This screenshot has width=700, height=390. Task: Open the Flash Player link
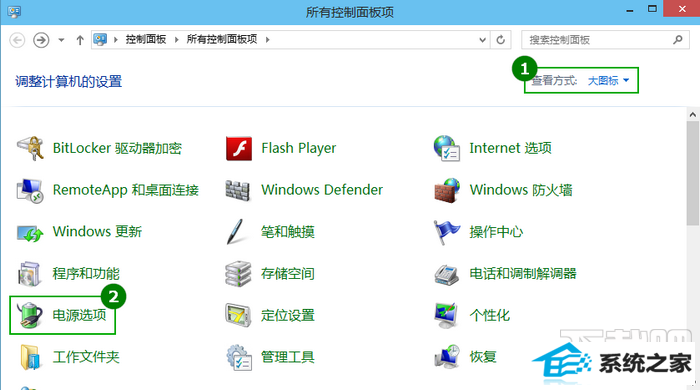tap(299, 148)
